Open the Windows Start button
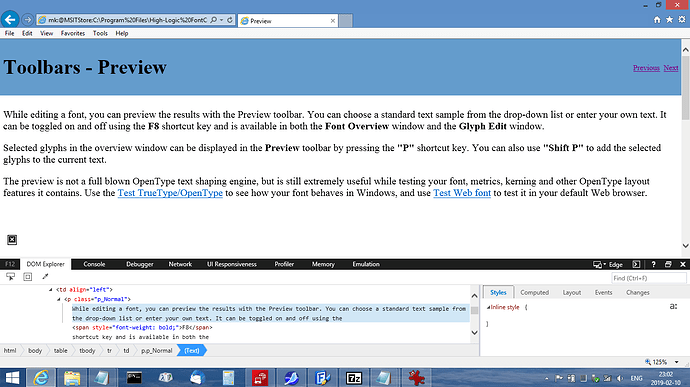Screen dimensions: 690x387 coord(12,378)
